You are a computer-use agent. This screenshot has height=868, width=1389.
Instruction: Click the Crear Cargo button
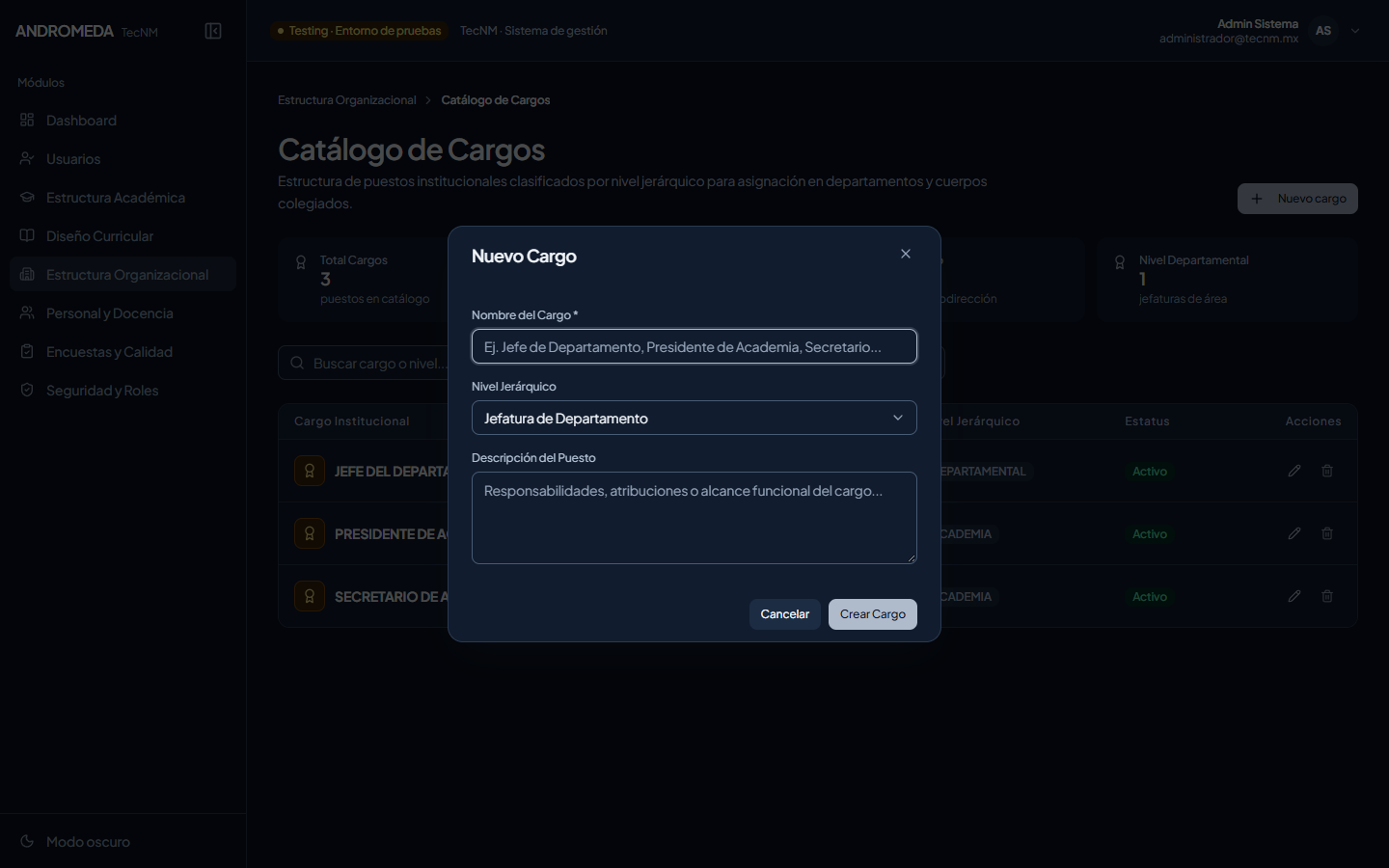[x=873, y=614]
